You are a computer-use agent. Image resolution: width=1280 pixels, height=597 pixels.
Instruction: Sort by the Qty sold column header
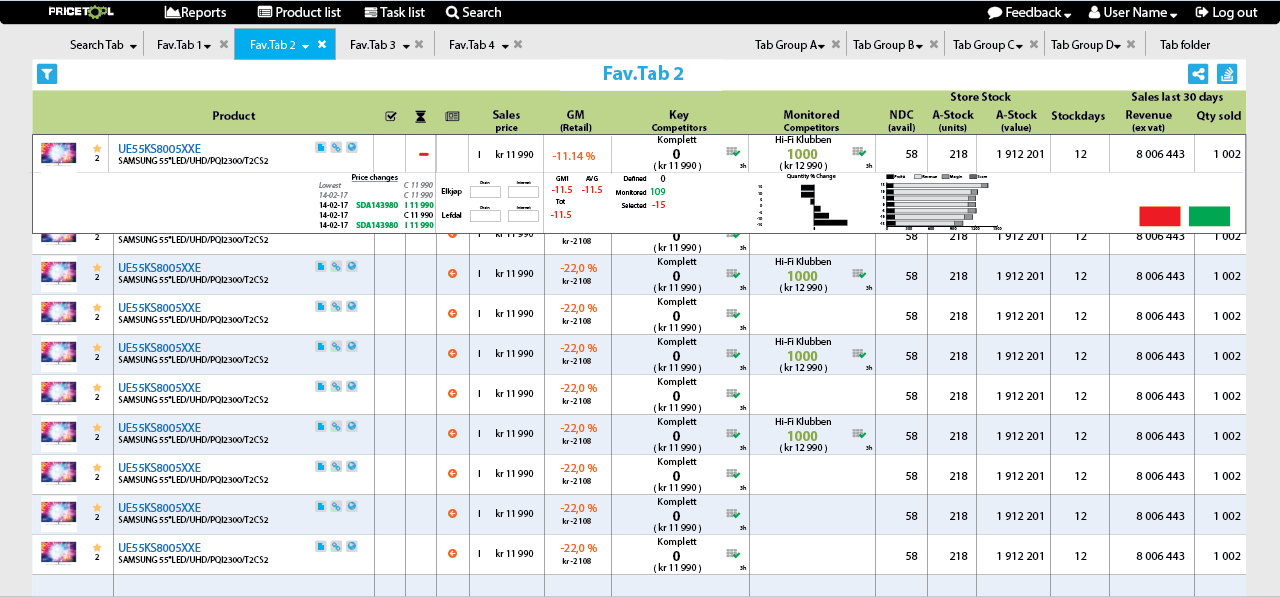pos(1219,116)
